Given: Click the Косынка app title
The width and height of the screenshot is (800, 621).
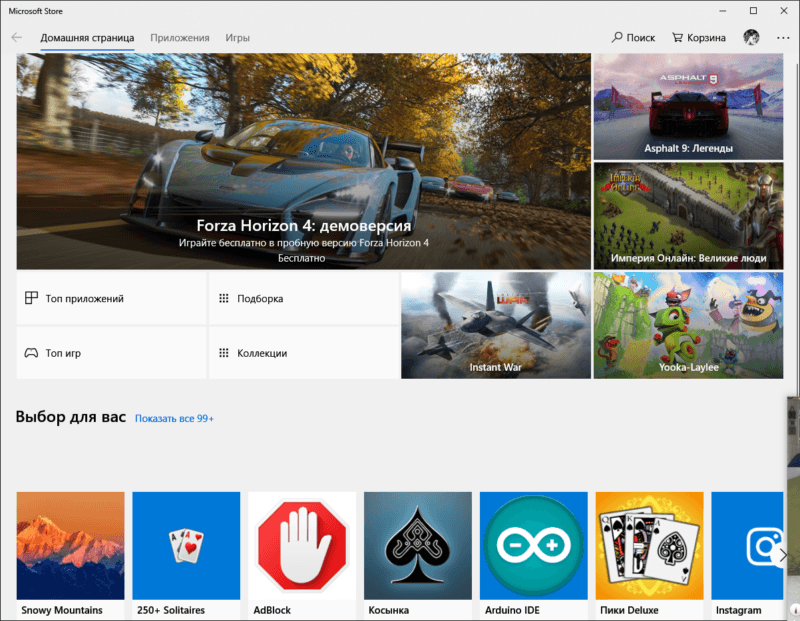Looking at the screenshot, I should point(389,610).
